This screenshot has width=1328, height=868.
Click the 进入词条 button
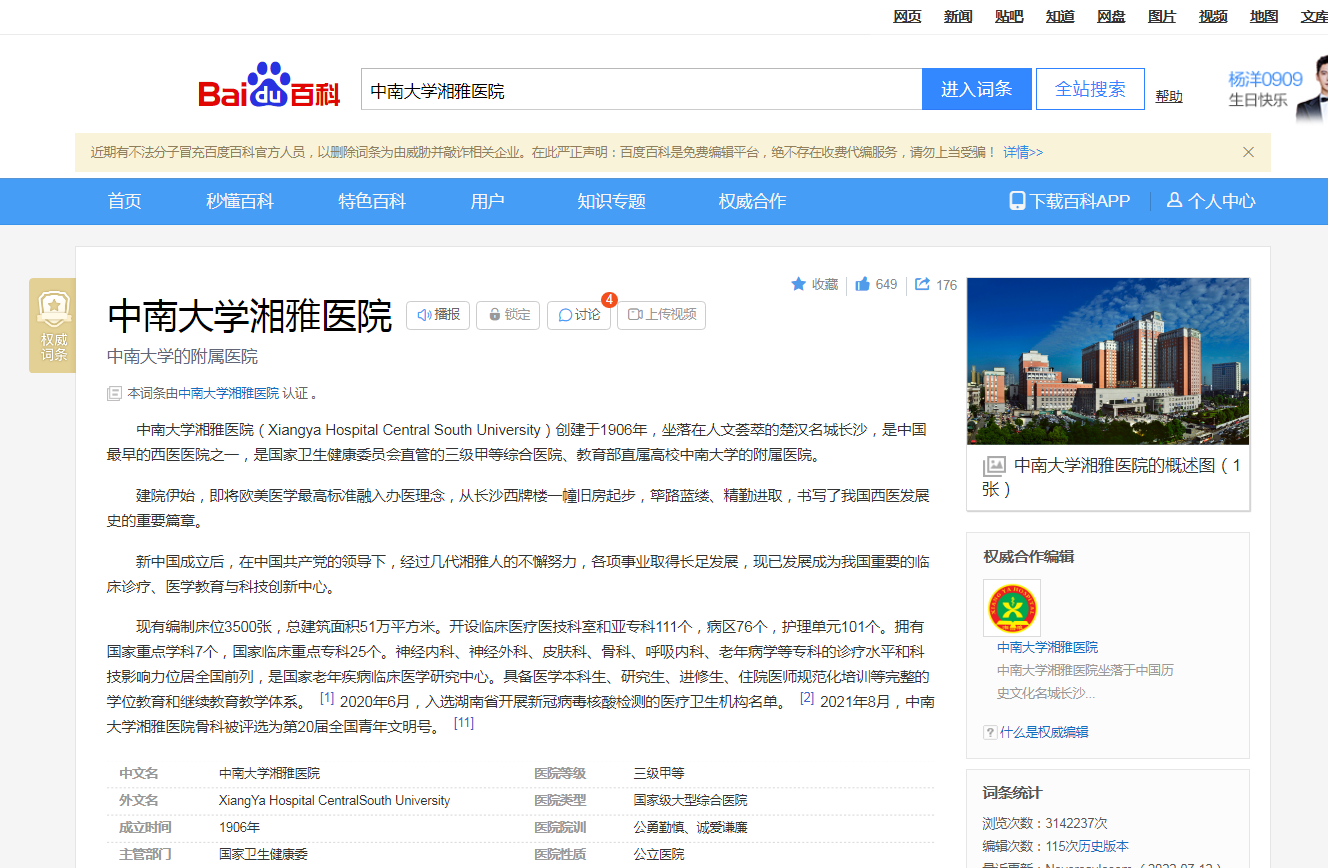(x=977, y=89)
